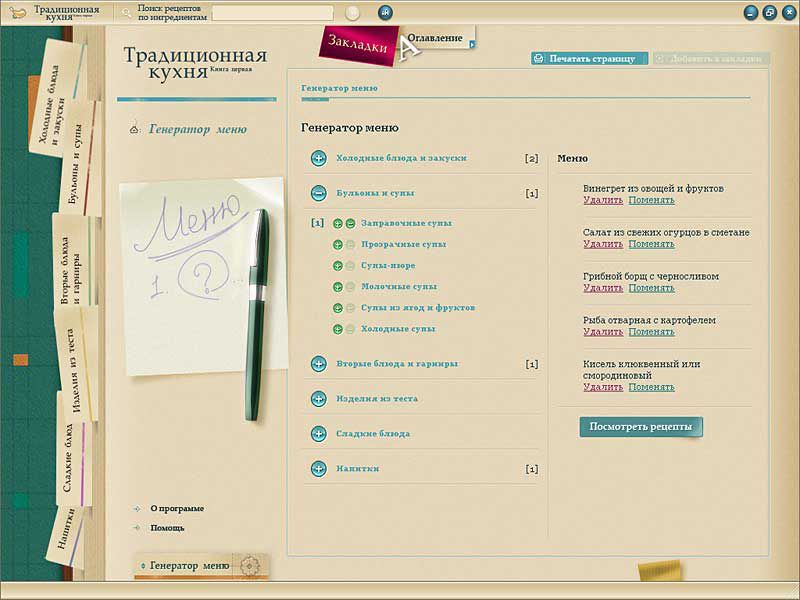This screenshot has width=800, height=600.
Task: Add one Супы-пюре with green plus
Action: coord(338,265)
